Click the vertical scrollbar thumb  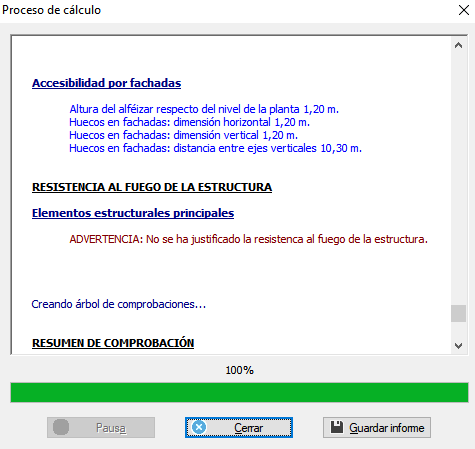458,313
